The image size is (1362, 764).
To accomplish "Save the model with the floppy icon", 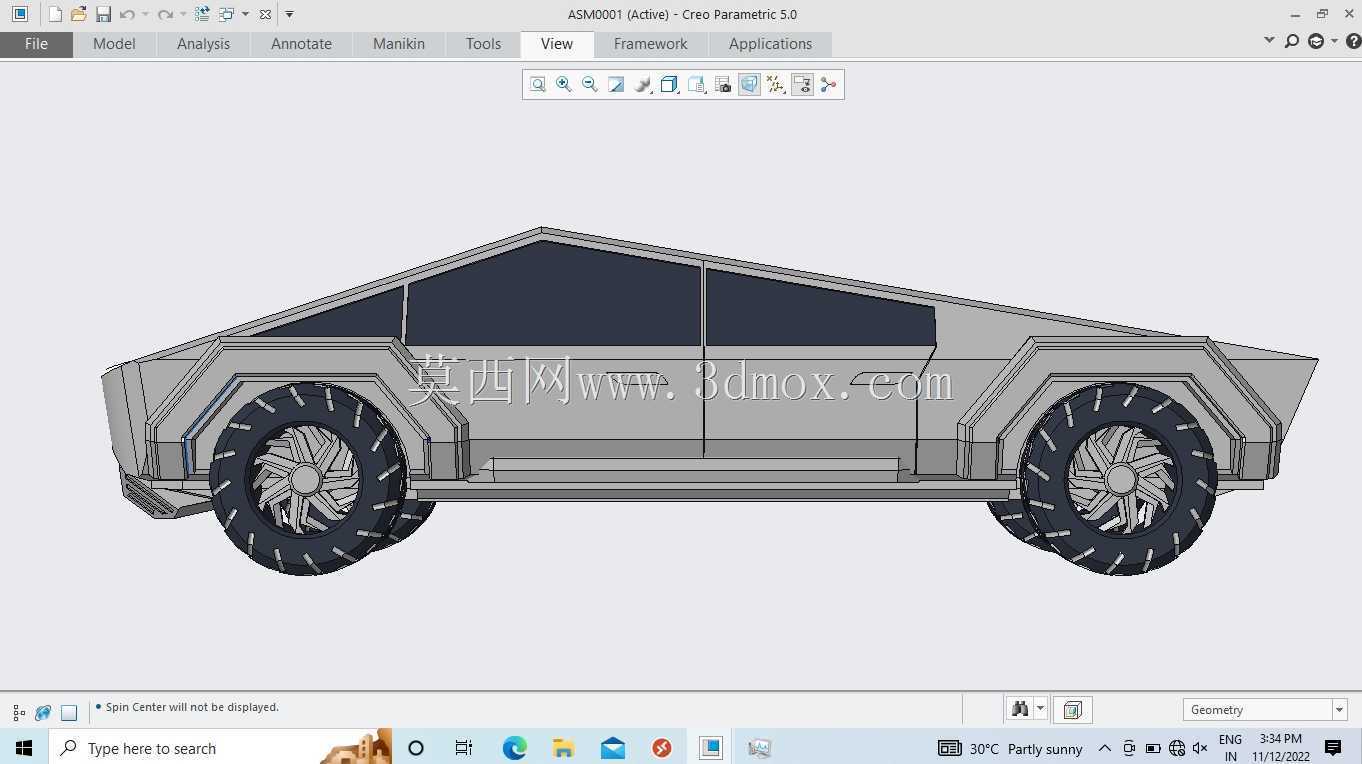I will click(x=103, y=14).
